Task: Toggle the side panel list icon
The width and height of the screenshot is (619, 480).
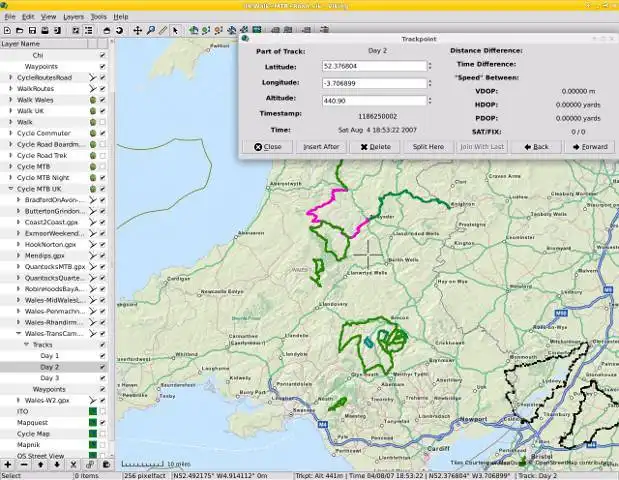Action: point(88,30)
